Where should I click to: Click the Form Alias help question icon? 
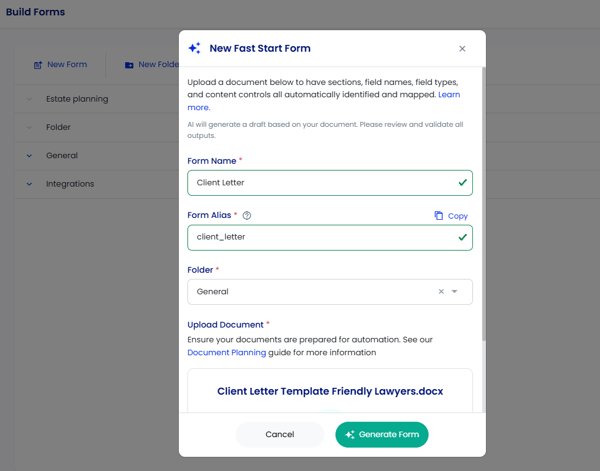coord(247,215)
